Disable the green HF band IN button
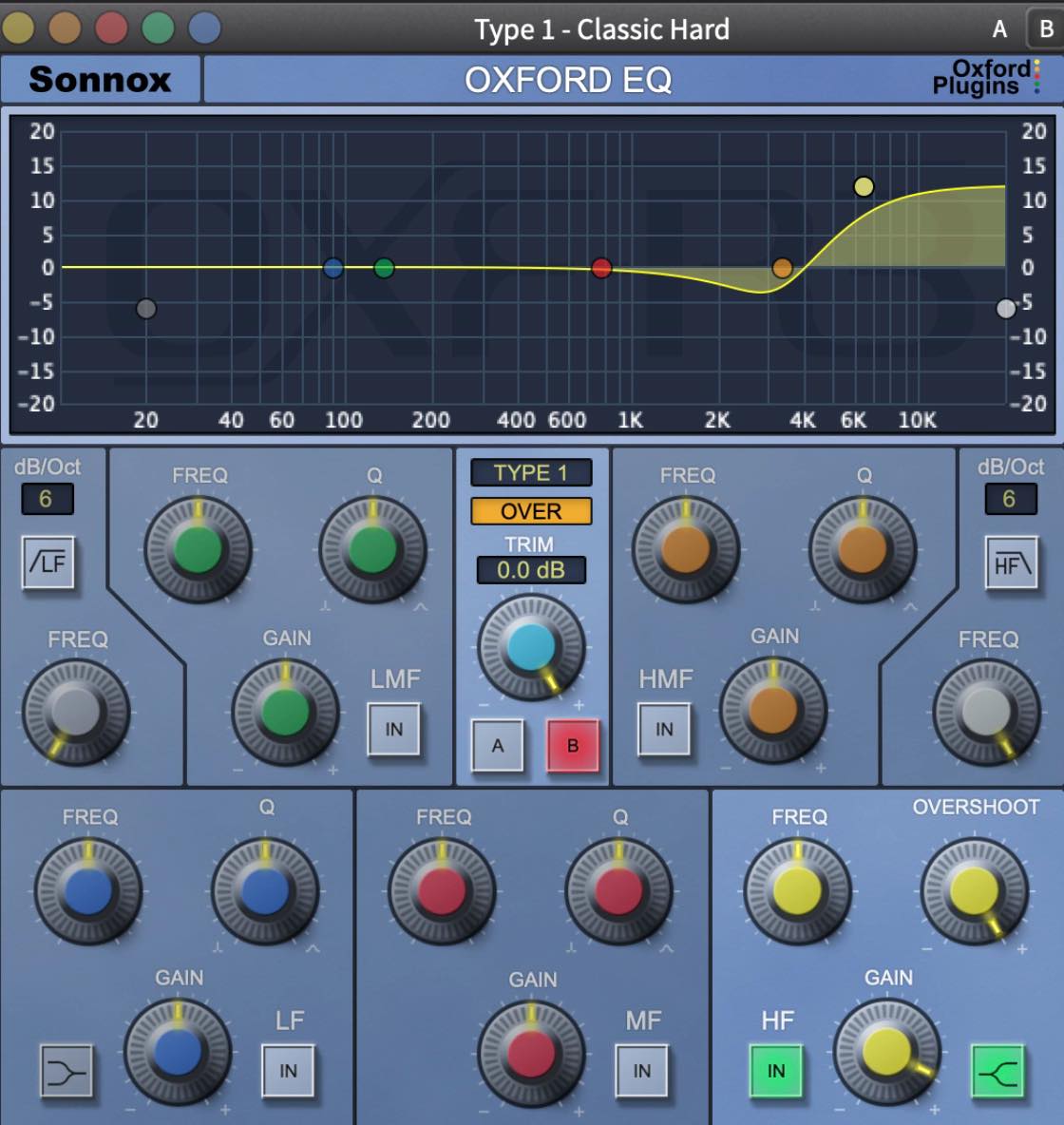The image size is (1064, 1125). click(x=775, y=1071)
